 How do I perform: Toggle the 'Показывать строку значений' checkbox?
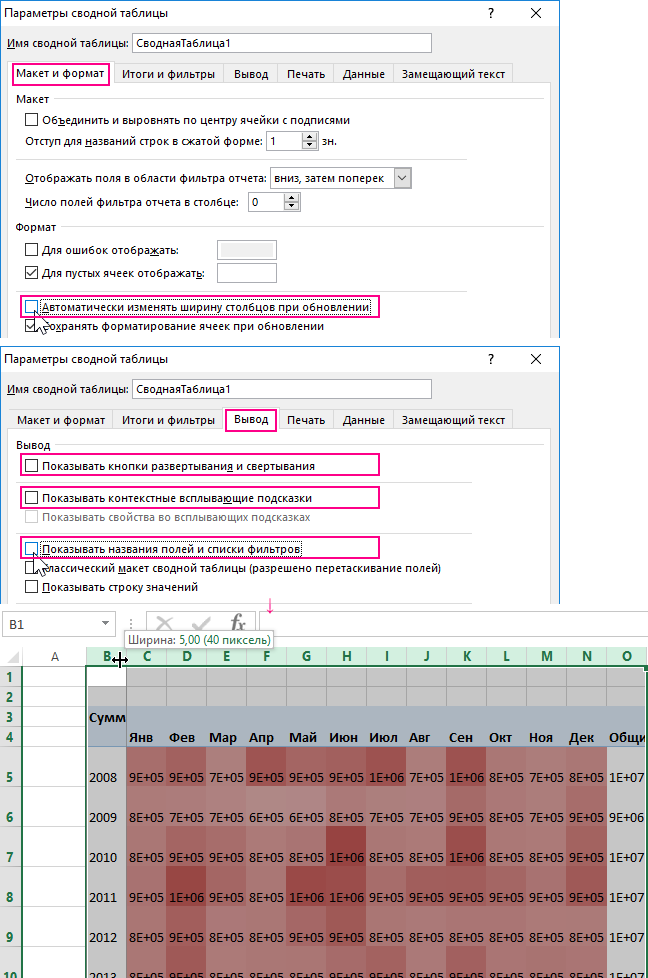31,587
